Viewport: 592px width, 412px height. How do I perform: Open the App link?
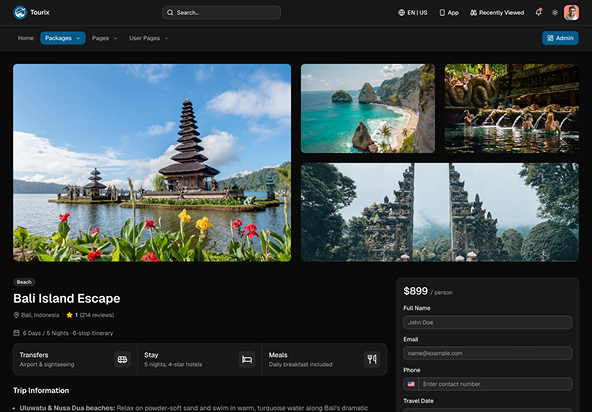[x=449, y=12]
